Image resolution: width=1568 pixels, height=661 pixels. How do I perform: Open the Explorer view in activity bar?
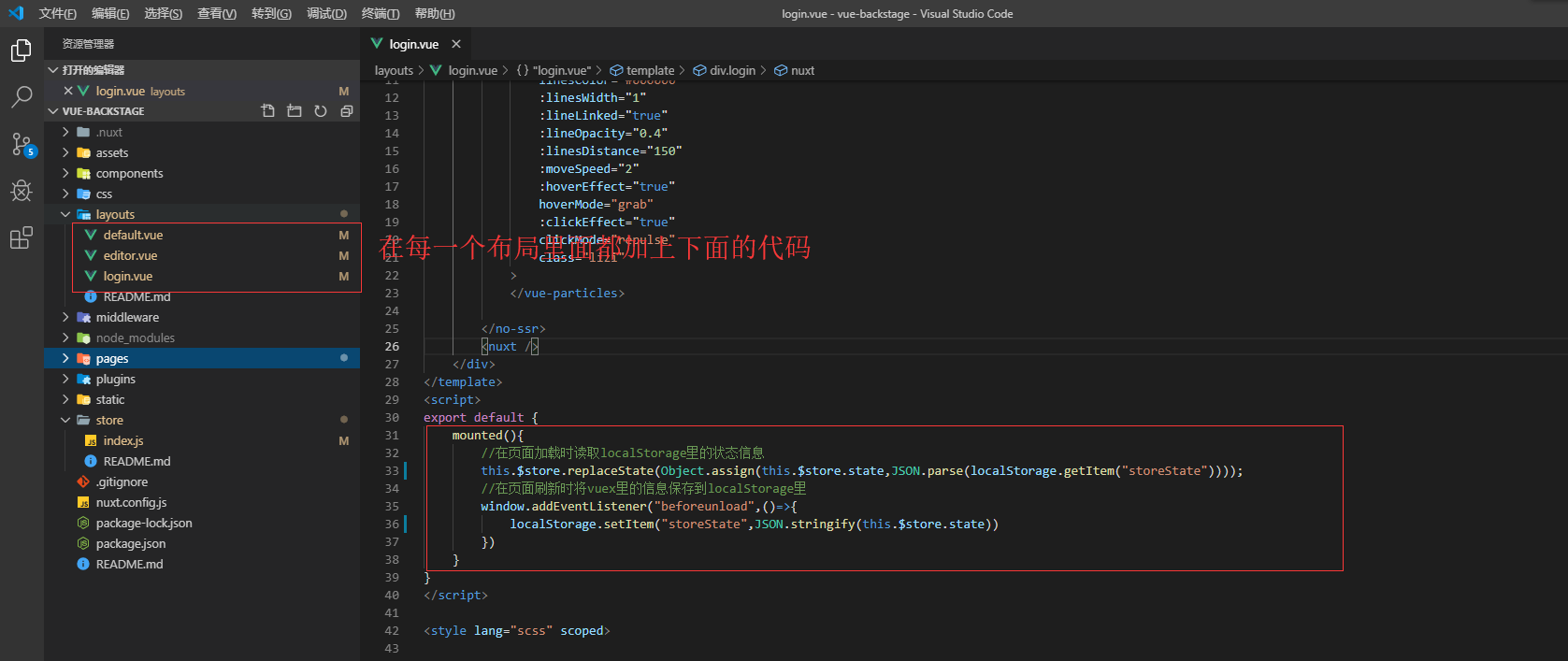[21, 50]
